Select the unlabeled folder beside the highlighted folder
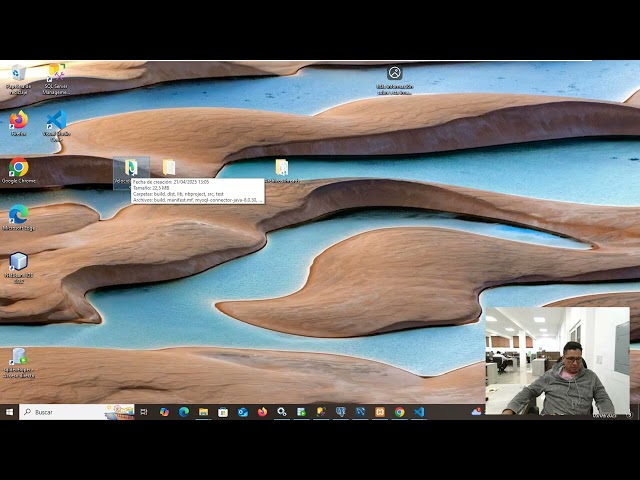 [169, 167]
